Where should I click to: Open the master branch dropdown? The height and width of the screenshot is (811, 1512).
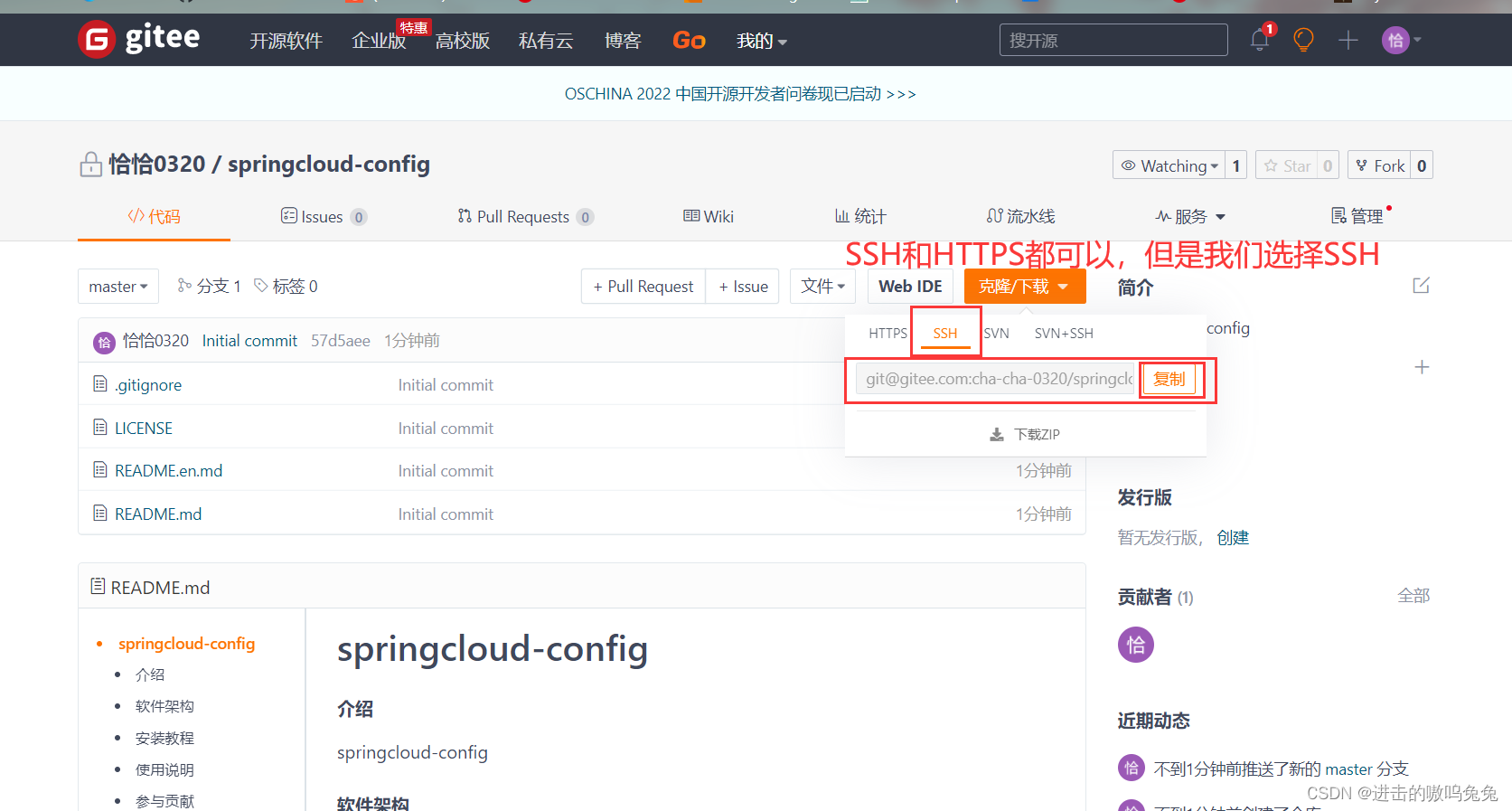pos(118,286)
